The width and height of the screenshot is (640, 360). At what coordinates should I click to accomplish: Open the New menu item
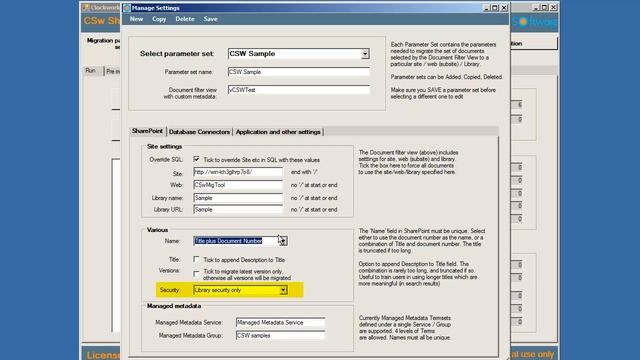[136, 19]
